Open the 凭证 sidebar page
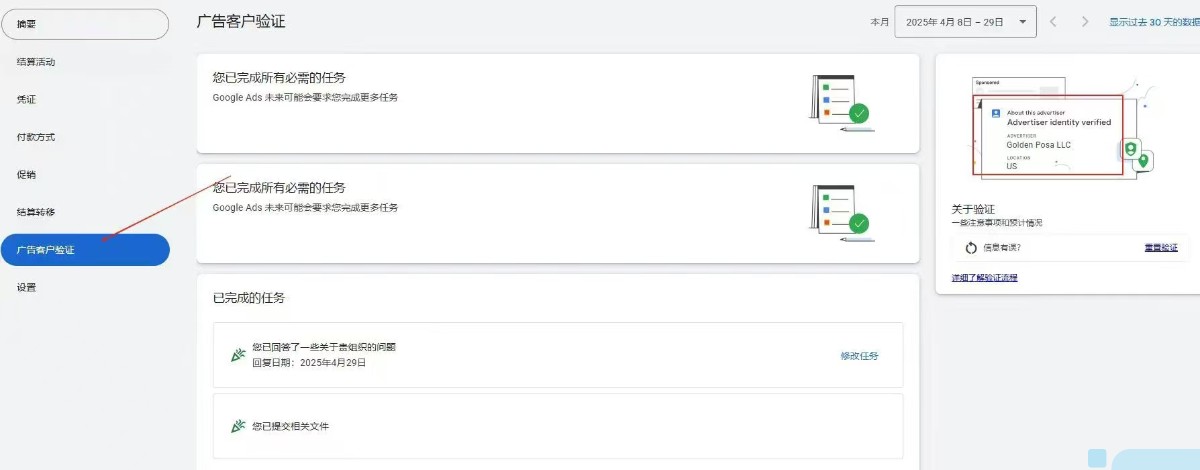 [26, 100]
